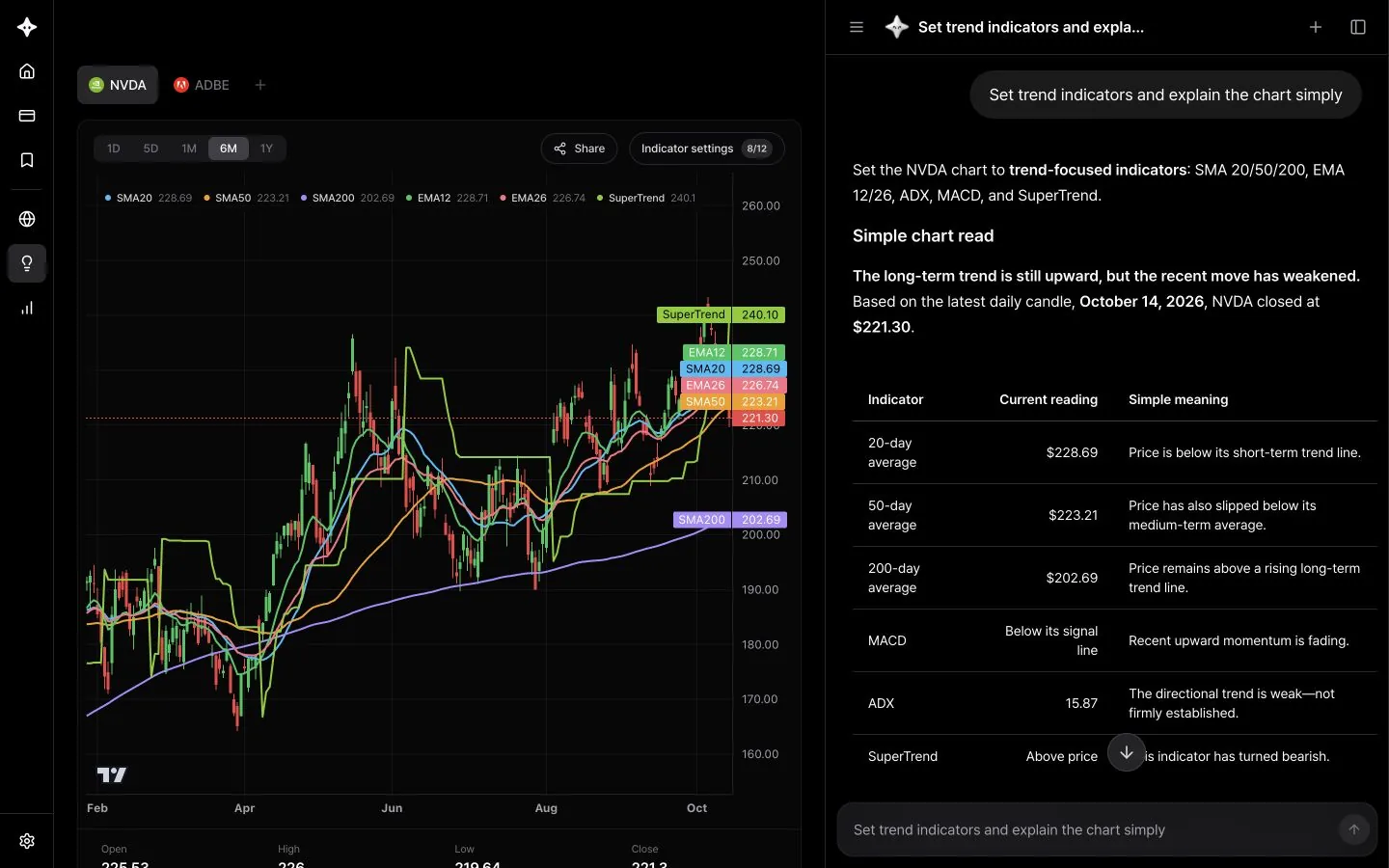Open the bar chart icon in sidebar
Screen dimensions: 1389x868
[27, 308]
